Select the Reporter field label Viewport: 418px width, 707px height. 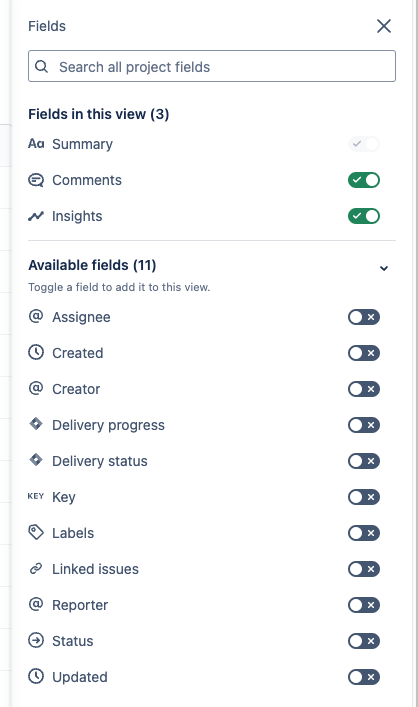[80, 605]
